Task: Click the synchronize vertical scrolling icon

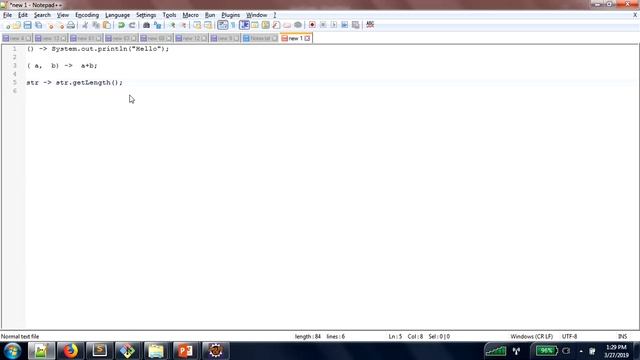Action: click(x=197, y=25)
